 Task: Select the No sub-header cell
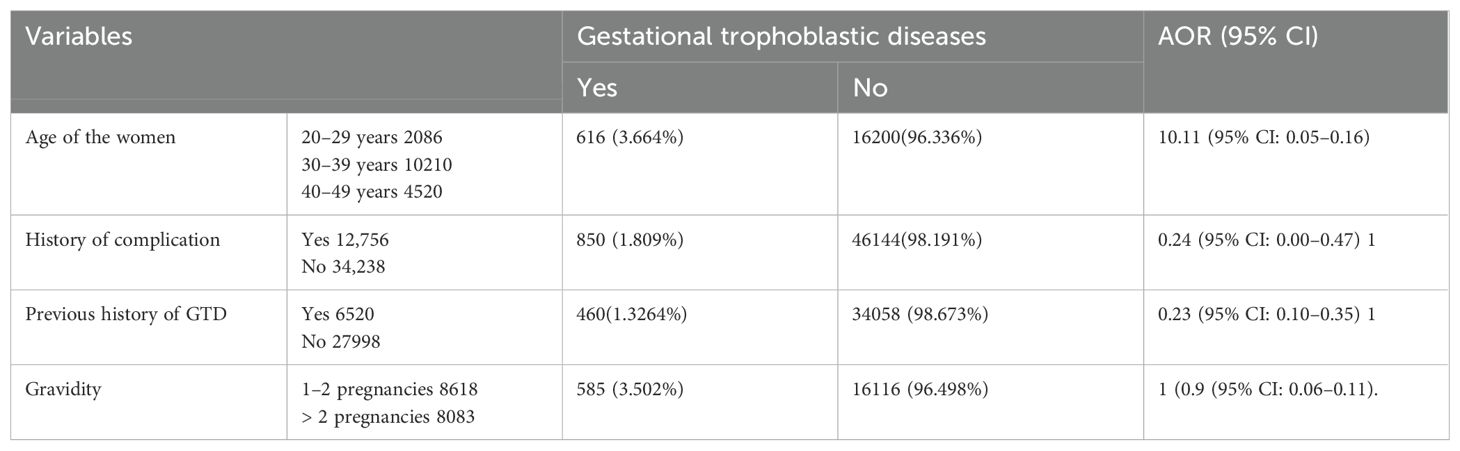(870, 88)
